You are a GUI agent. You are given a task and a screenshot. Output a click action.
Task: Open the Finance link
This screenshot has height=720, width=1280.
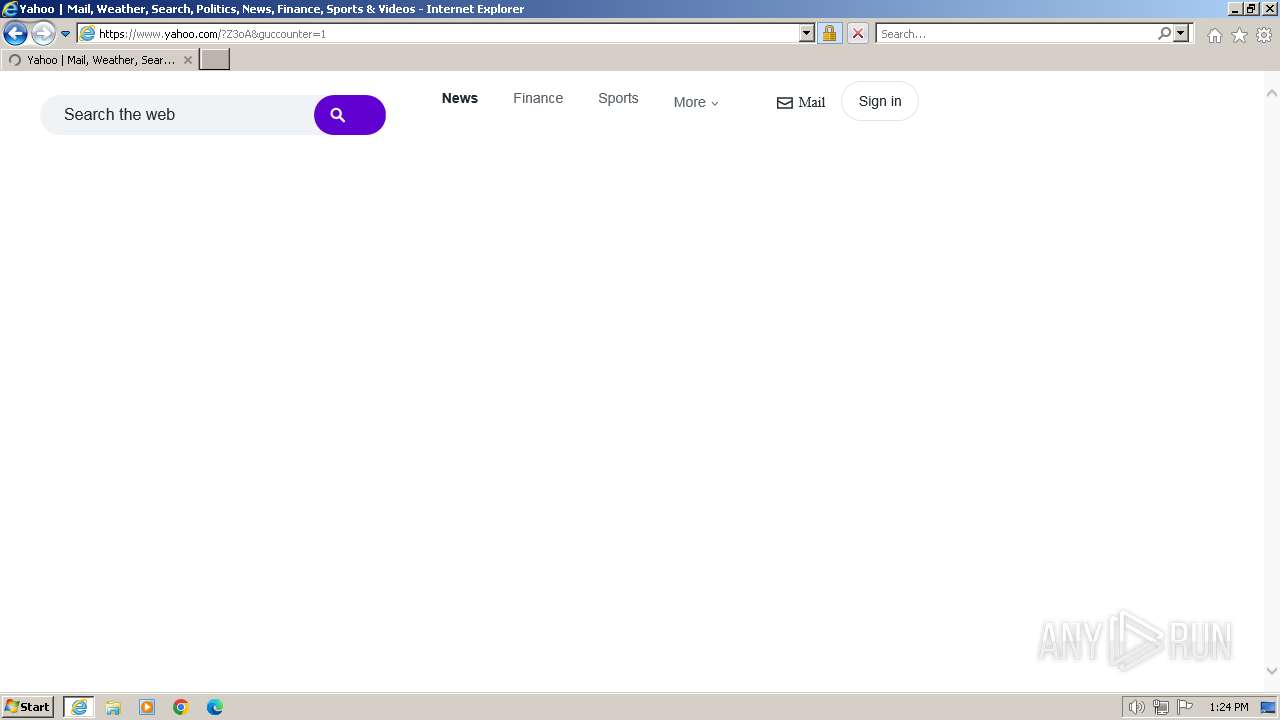click(x=538, y=98)
